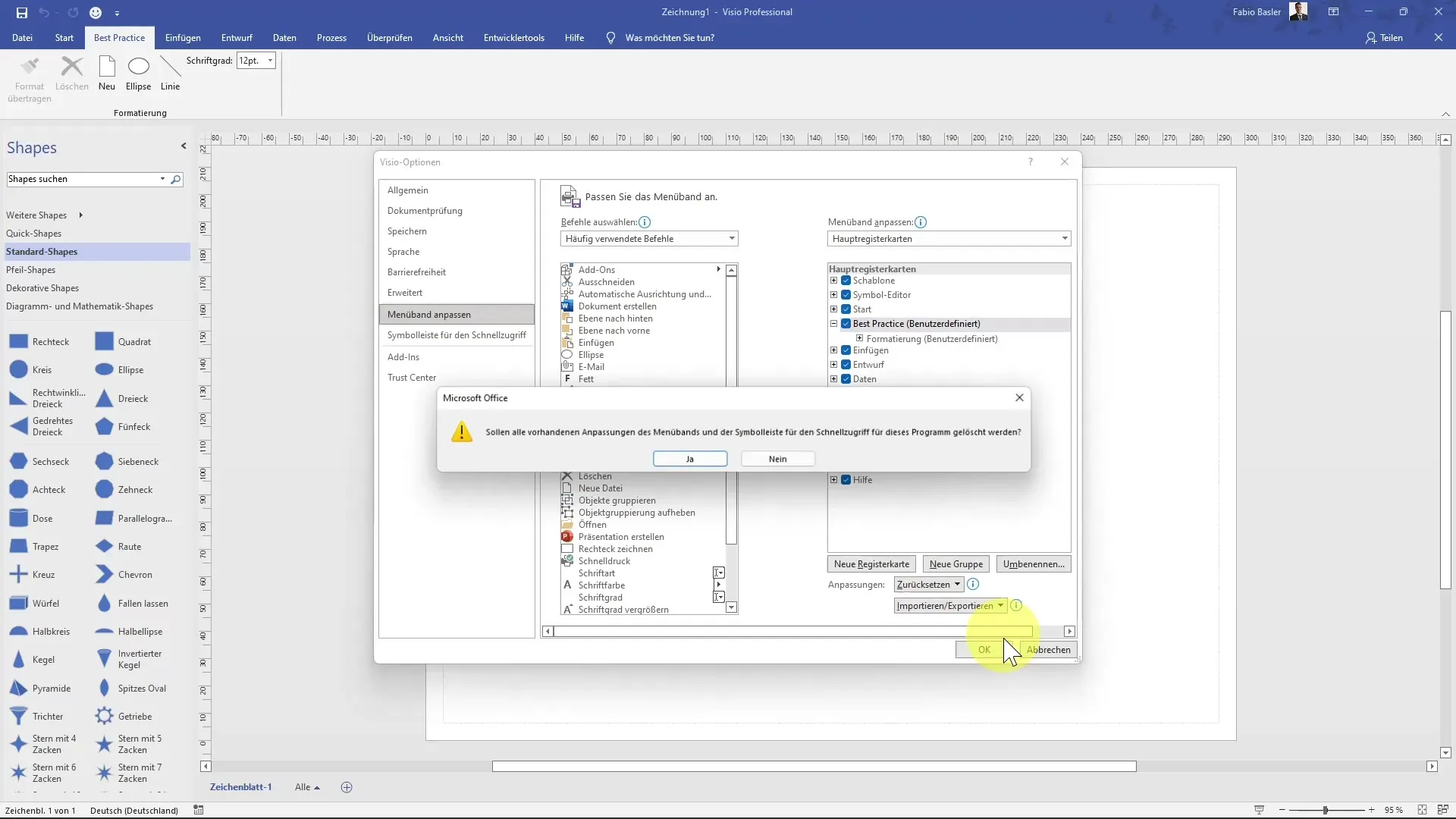
Task: Click the macro recording icon in status bar
Action: coord(199,810)
